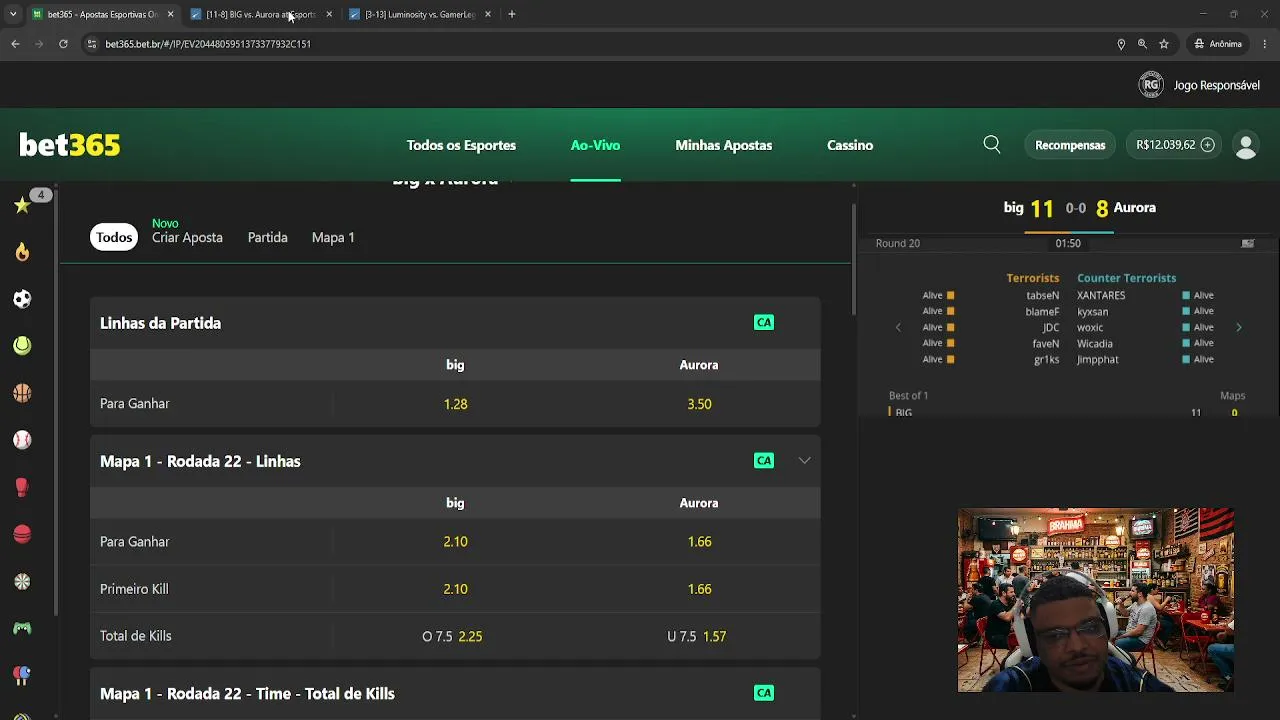Open the user account avatar icon
Viewport: 1280px width, 720px height.
point(1246,145)
